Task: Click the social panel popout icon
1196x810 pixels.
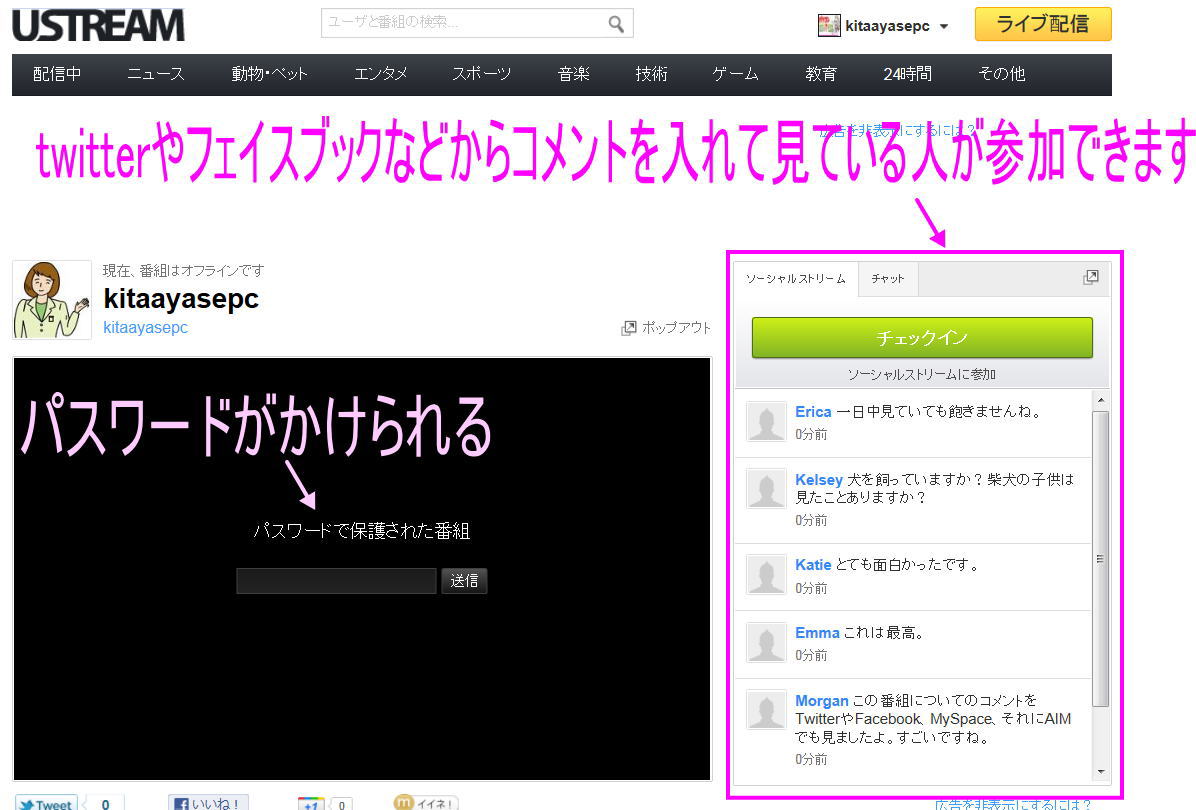Action: point(1091,278)
